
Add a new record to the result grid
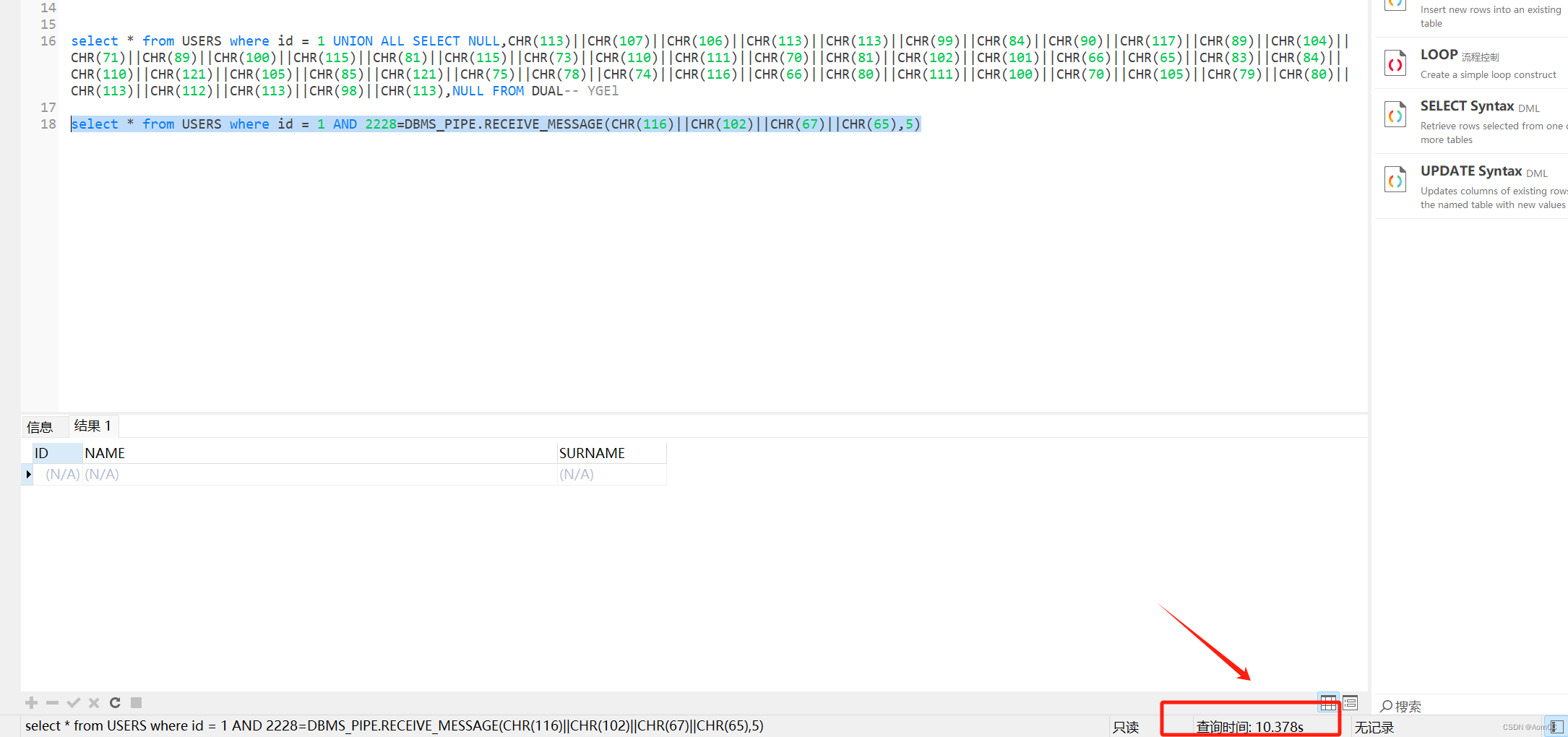pyautogui.click(x=31, y=702)
